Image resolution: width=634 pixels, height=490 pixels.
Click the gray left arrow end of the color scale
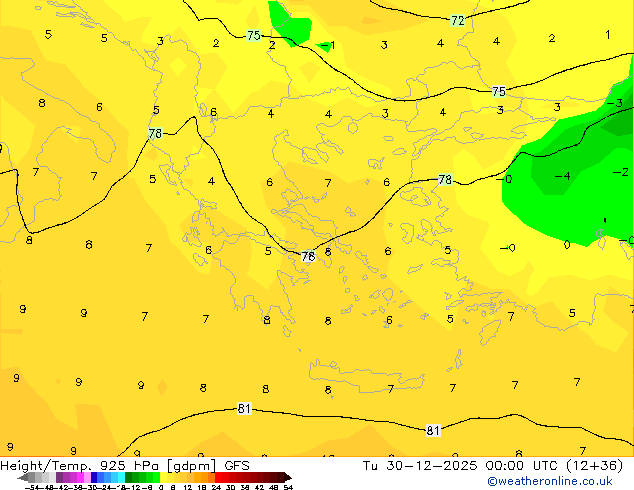click(23, 477)
